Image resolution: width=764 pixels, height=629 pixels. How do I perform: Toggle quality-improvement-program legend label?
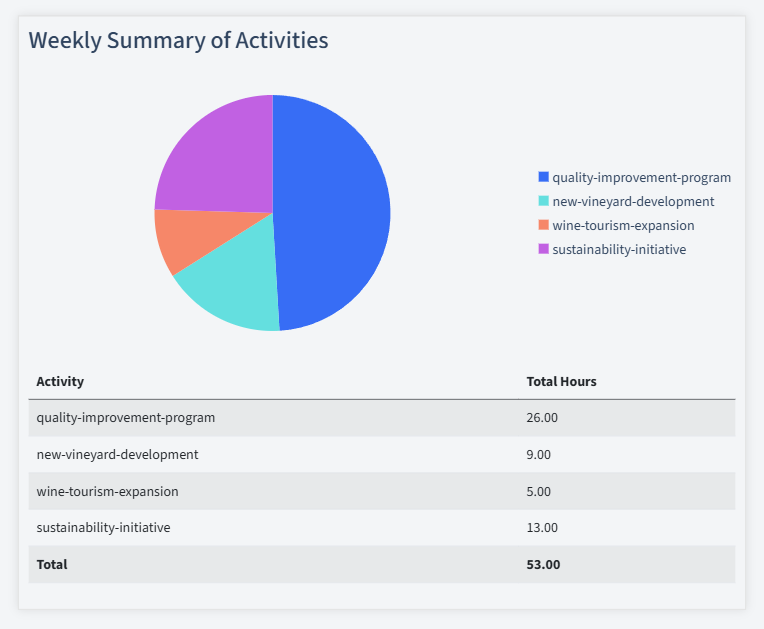click(x=641, y=177)
